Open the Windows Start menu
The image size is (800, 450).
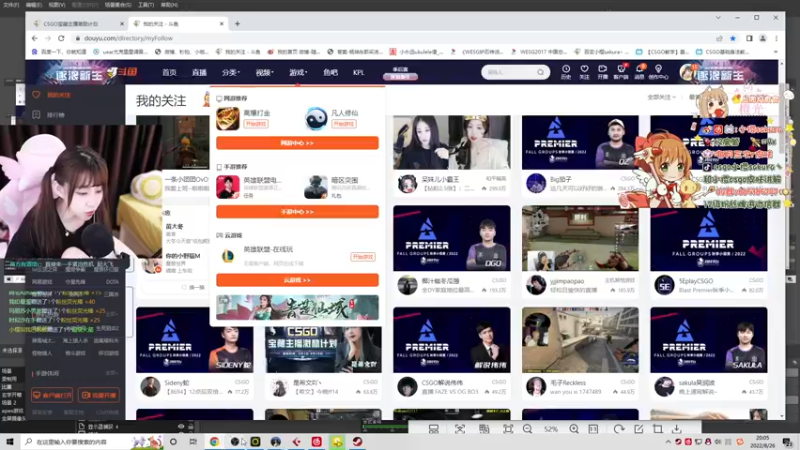click(x=10, y=441)
